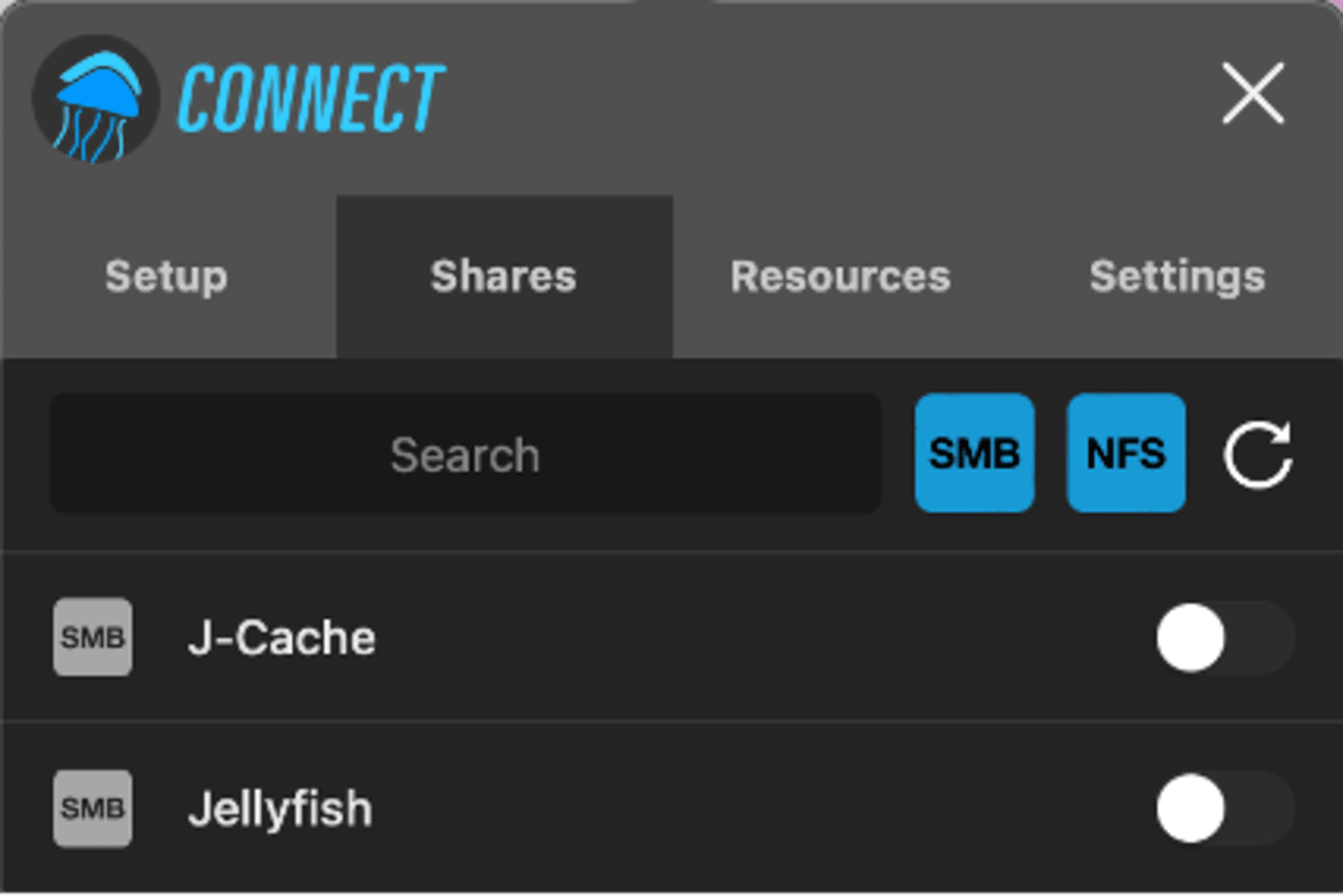Close the Connect panel
The height and width of the screenshot is (896, 1343).
tap(1253, 94)
